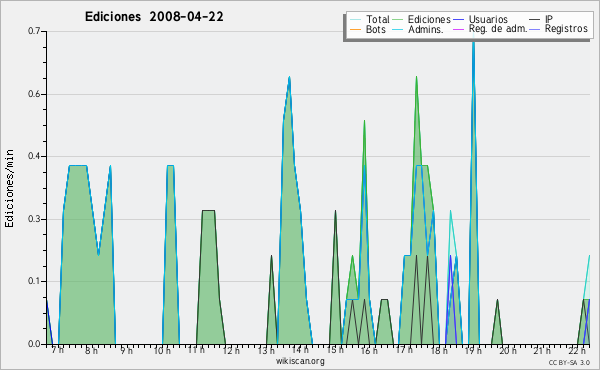Click the chart title 'Ediciones 2008-04-22'
The image size is (600, 370).
coord(154,17)
